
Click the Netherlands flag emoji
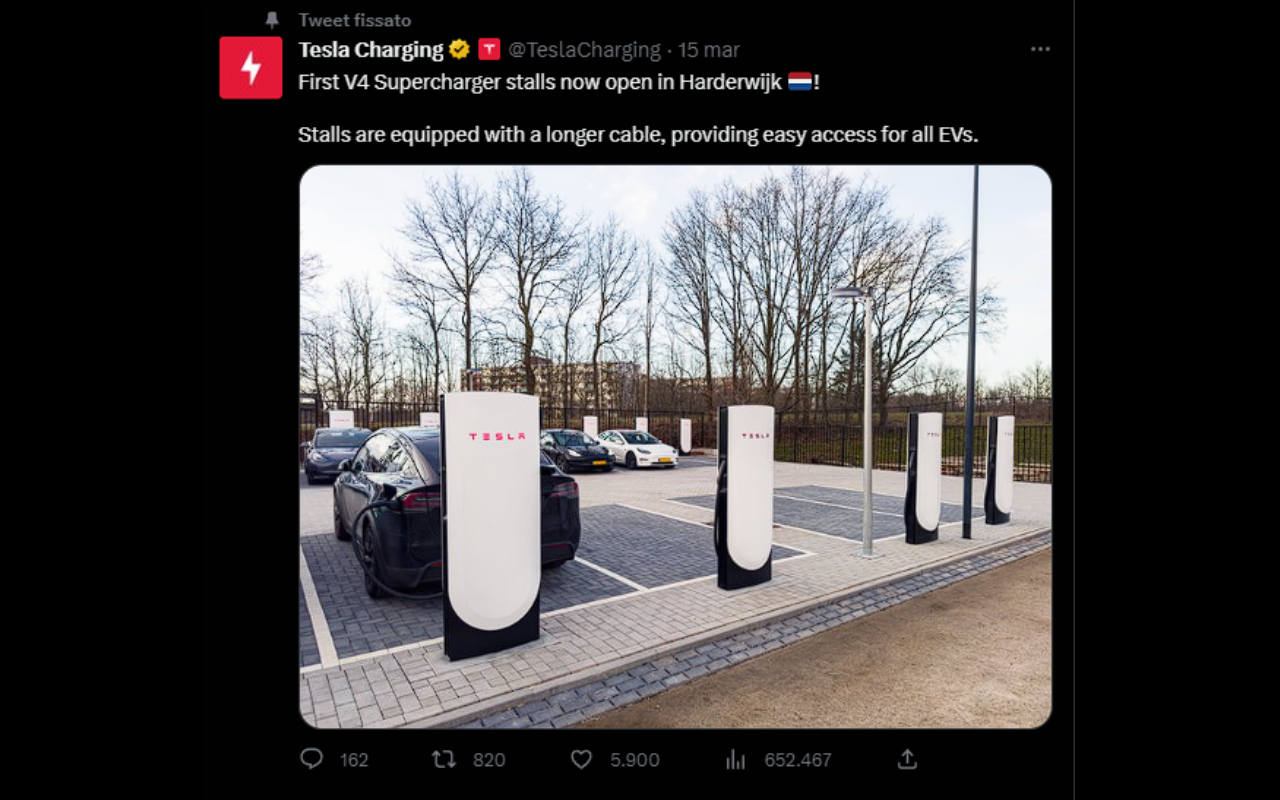pos(800,81)
